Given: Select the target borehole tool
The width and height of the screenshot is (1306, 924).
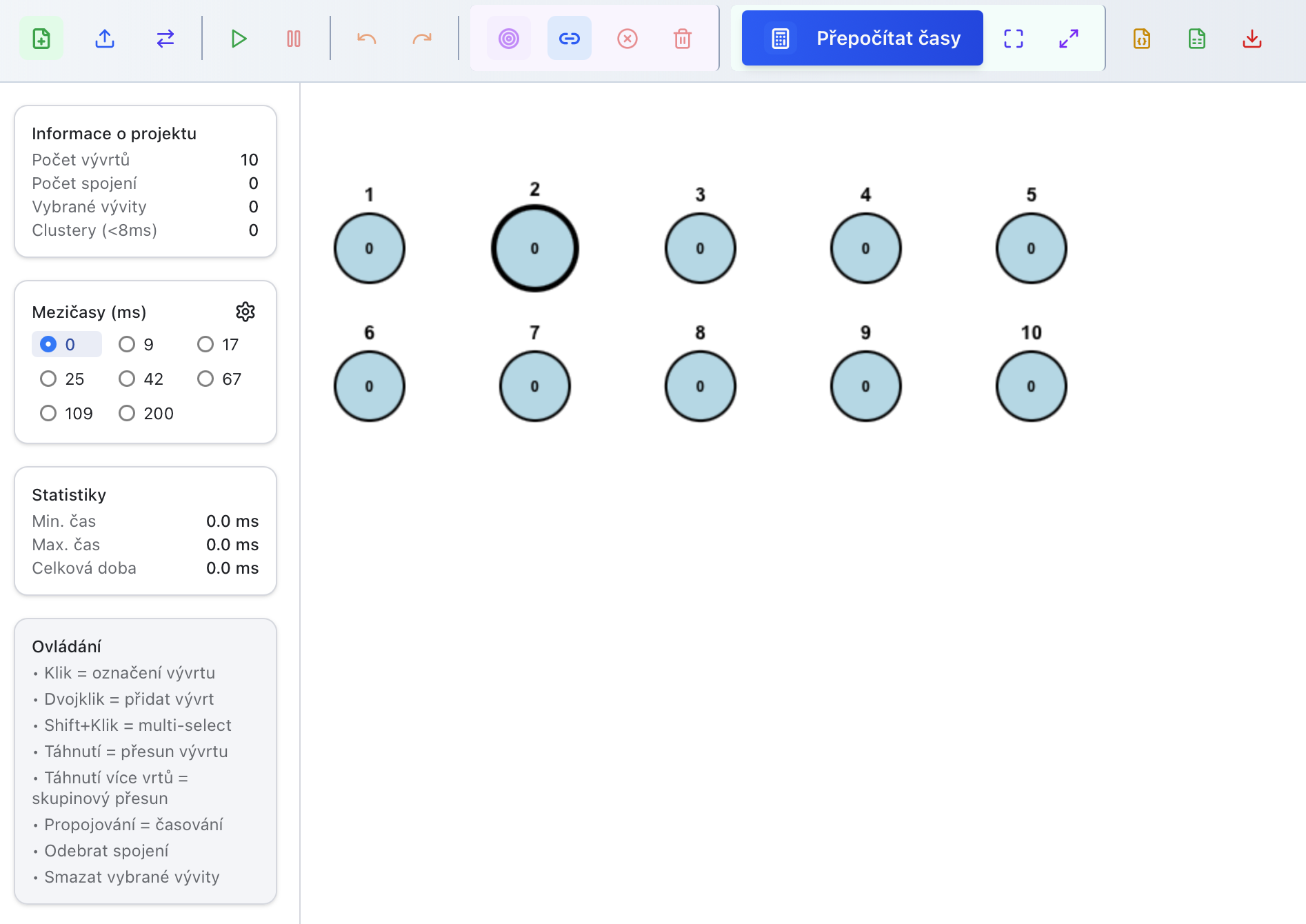Looking at the screenshot, I should (509, 39).
